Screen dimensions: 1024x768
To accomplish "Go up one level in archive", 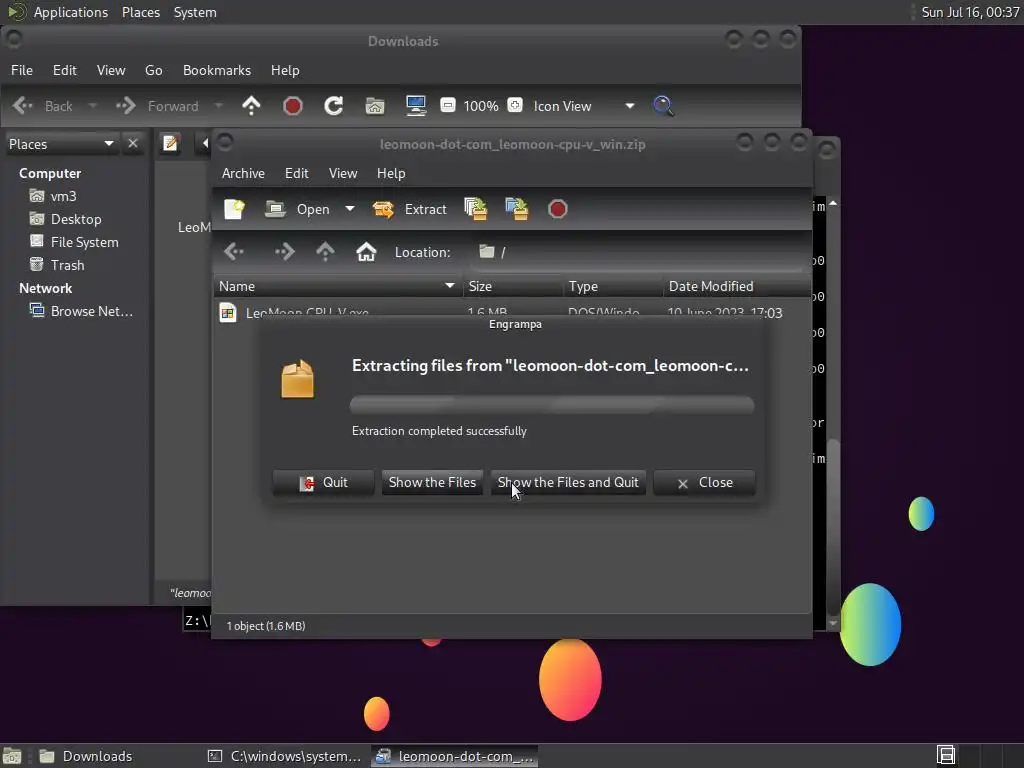I will click(325, 252).
